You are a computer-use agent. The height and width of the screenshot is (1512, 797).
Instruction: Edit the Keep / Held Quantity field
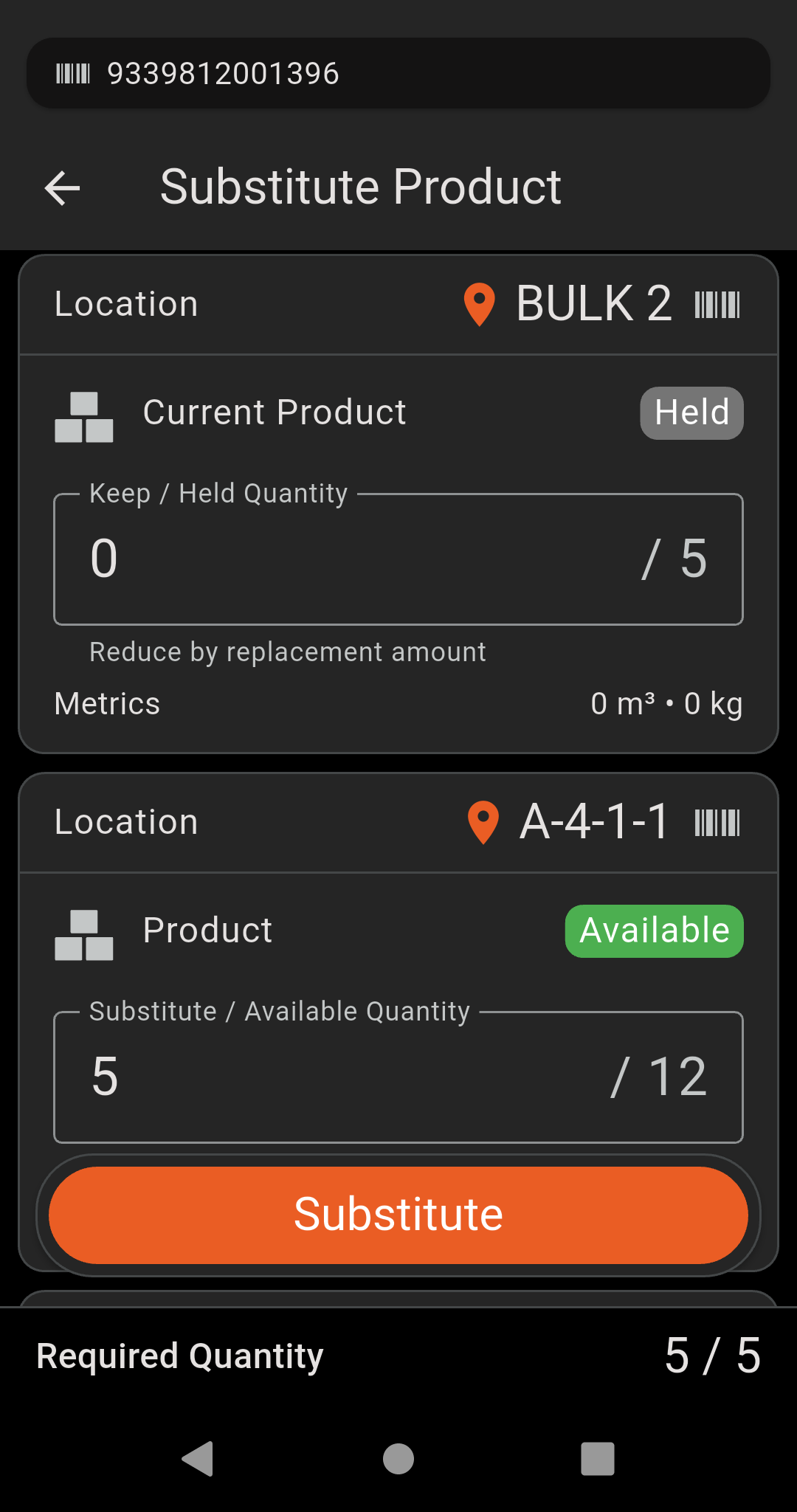354,559
